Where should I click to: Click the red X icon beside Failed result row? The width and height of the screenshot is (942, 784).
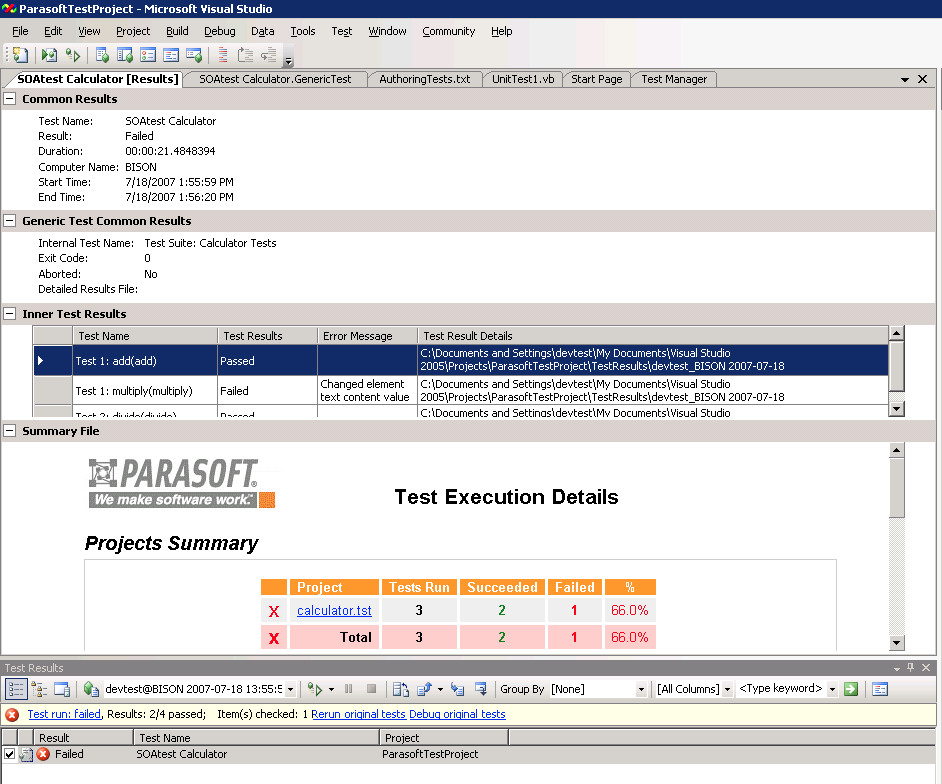[x=43, y=754]
